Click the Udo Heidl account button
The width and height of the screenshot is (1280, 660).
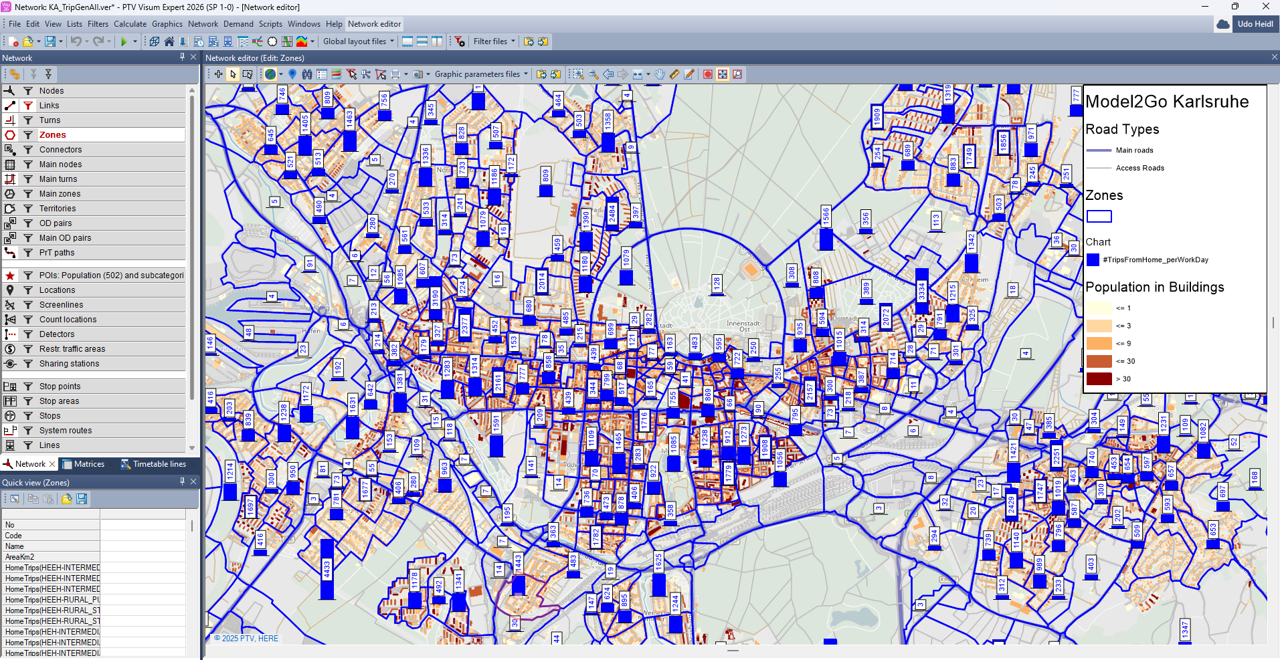point(1254,24)
